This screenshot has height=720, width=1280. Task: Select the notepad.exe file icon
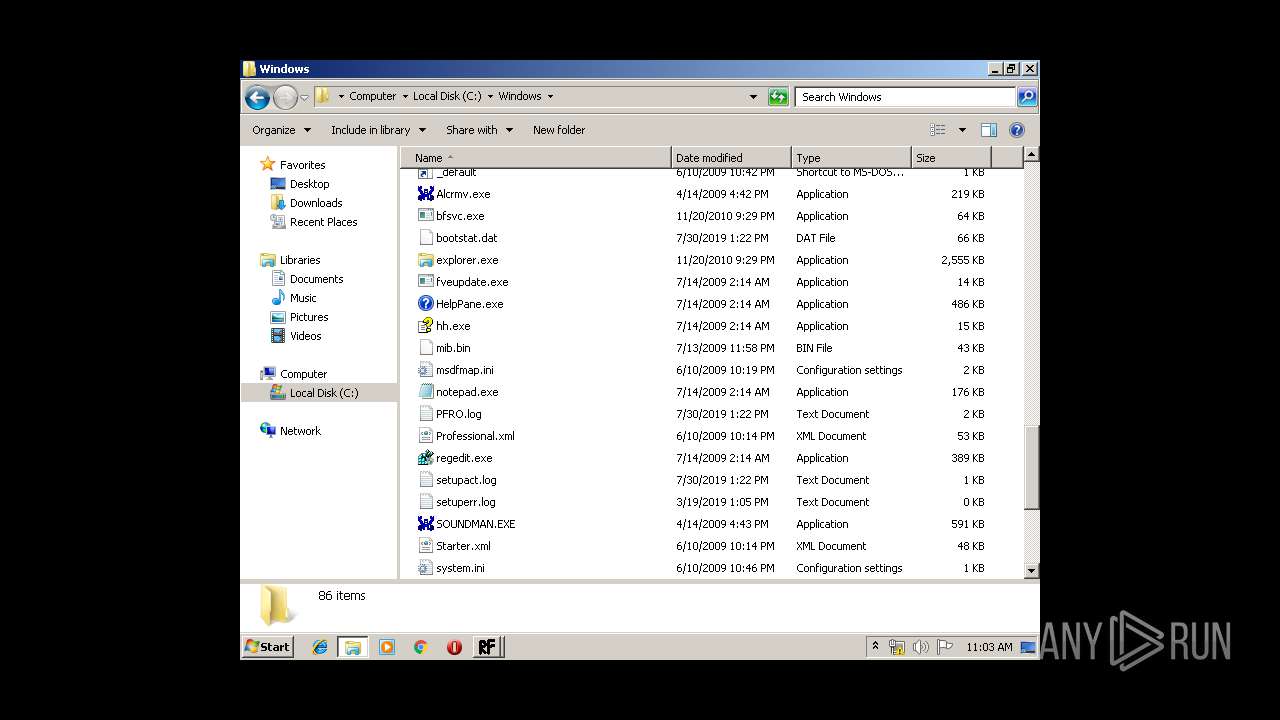(426, 392)
